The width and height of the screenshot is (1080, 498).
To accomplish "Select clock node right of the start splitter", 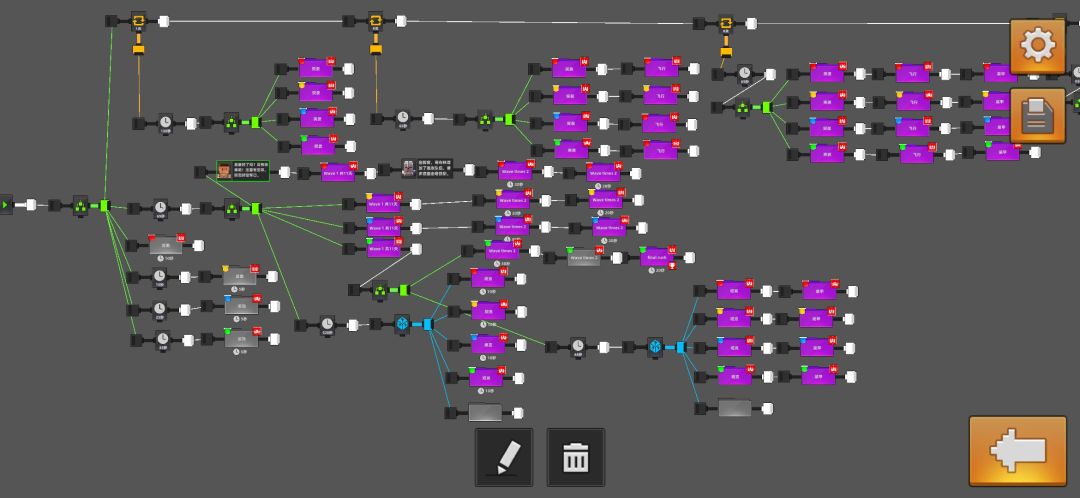I will [160, 207].
